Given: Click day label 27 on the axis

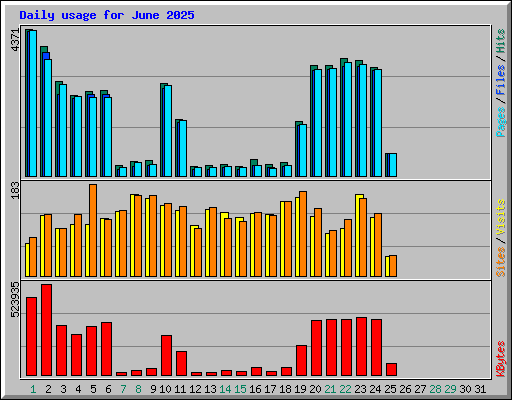Looking at the screenshot, I should tap(420, 389).
